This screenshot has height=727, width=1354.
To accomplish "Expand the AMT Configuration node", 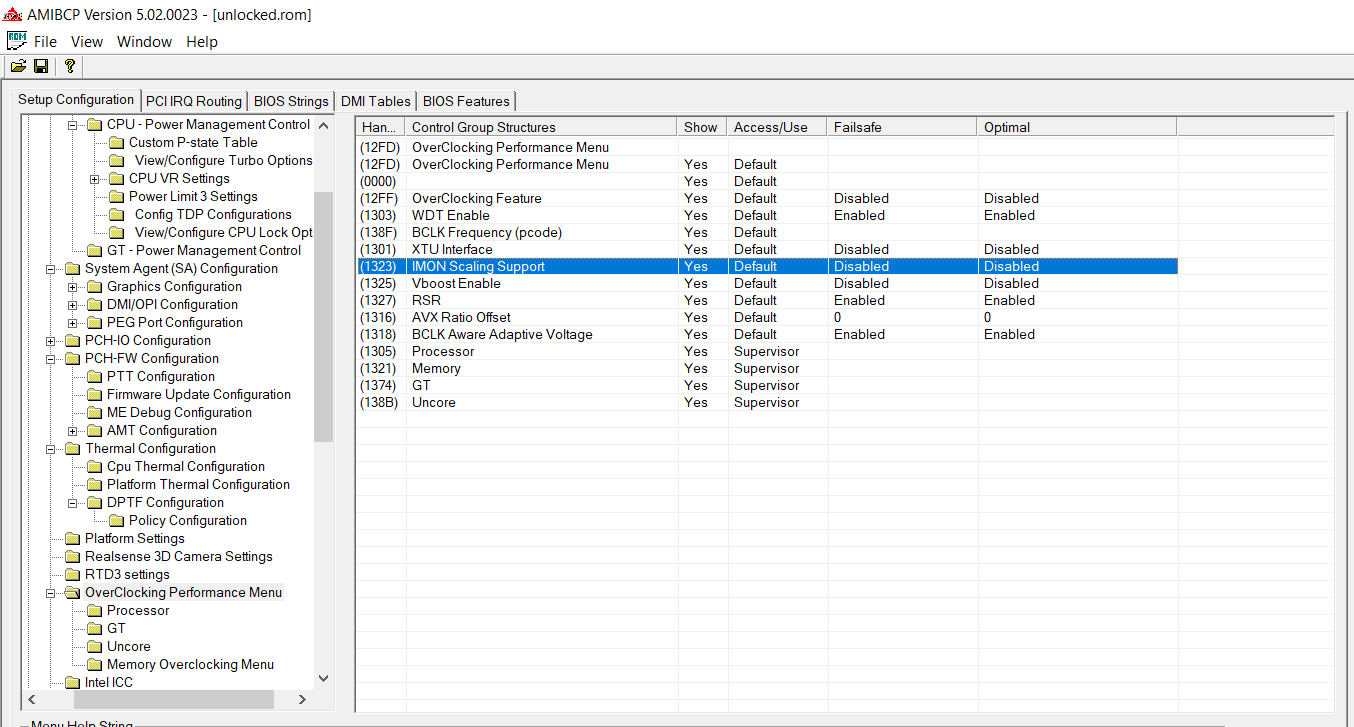I will coord(72,430).
